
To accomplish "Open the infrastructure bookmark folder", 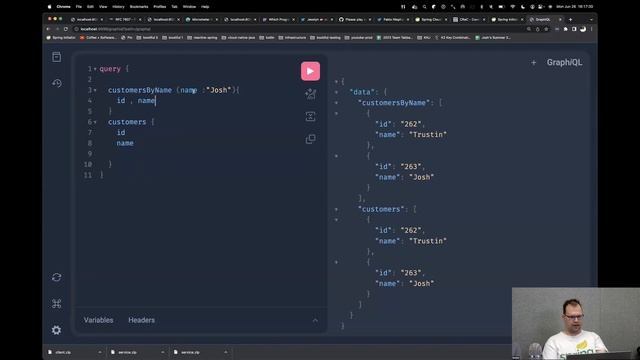I will (x=293, y=38).
